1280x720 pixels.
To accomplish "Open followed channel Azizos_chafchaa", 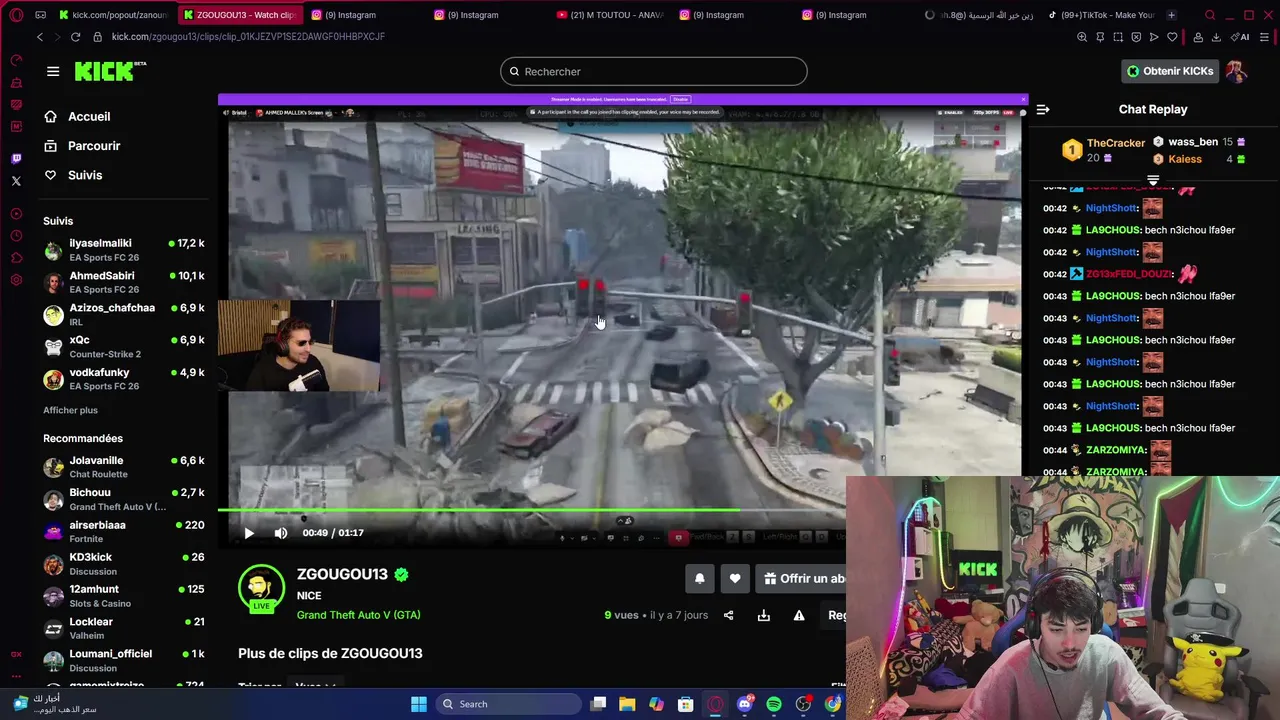I will click(x=124, y=314).
